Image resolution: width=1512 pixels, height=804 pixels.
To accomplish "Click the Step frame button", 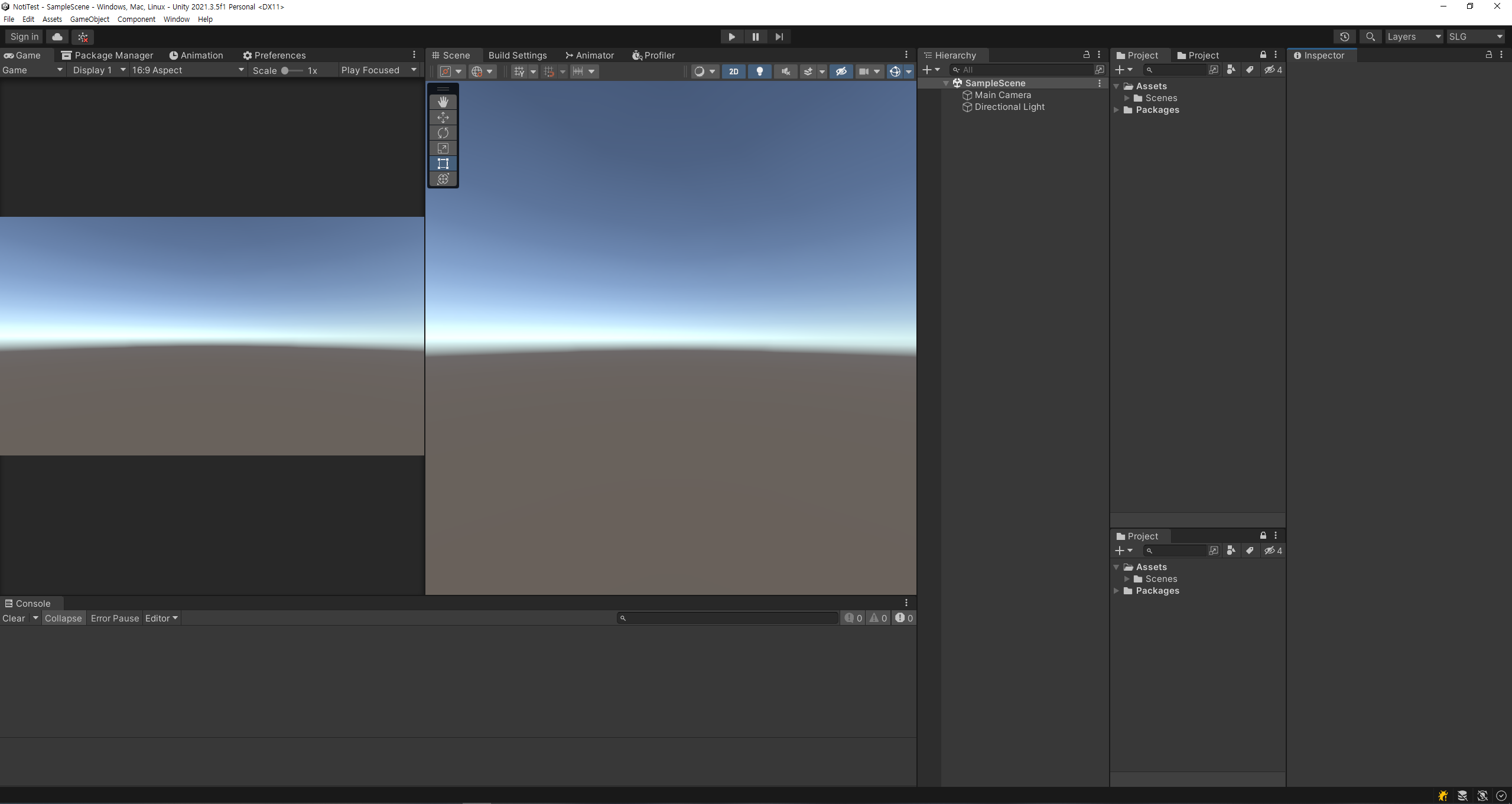I will pyautogui.click(x=779, y=37).
